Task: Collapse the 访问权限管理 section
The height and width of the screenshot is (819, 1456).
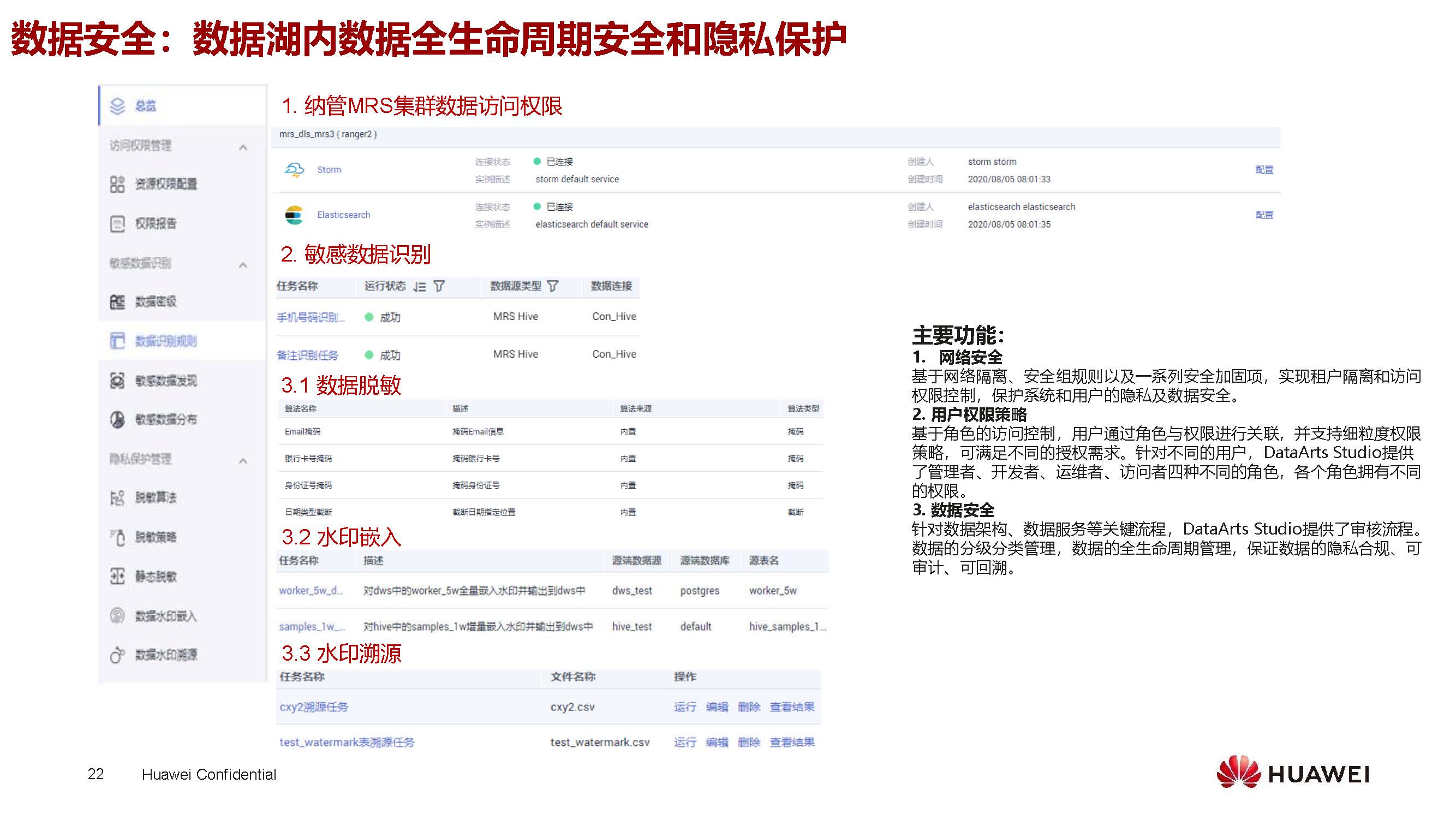Action: click(243, 147)
